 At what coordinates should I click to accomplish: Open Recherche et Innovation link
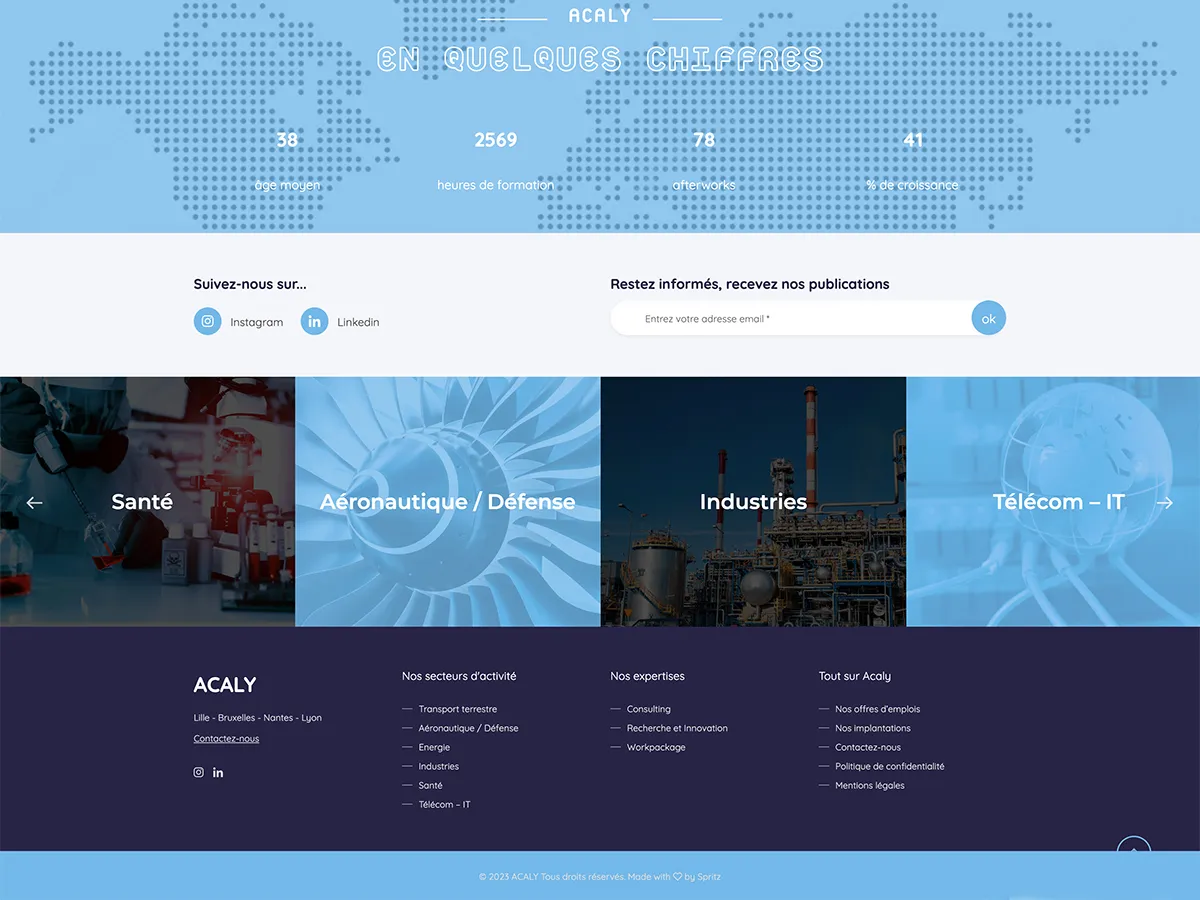point(677,728)
